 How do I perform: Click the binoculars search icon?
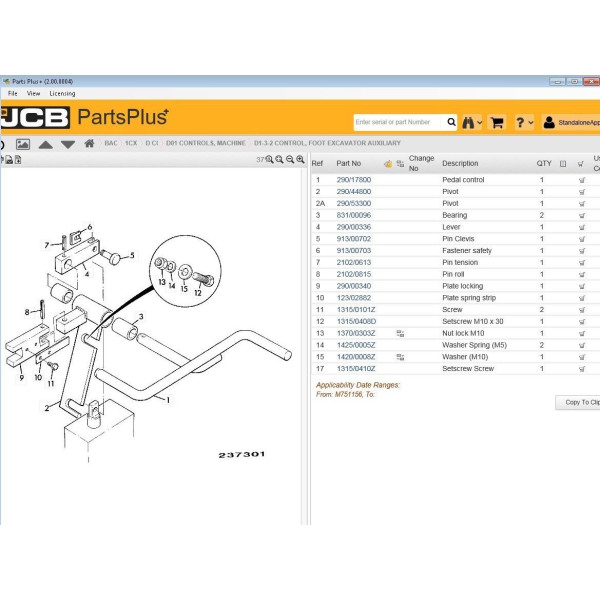point(467,122)
